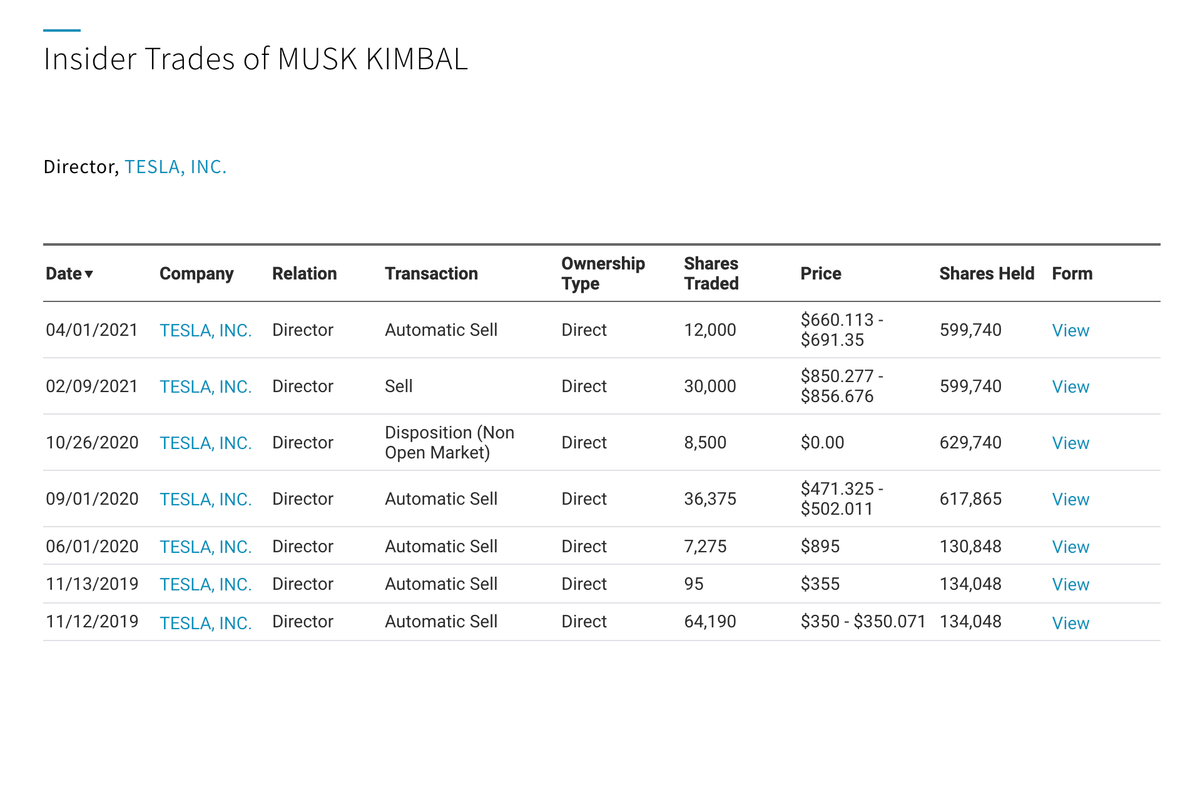Click TESLA, INC. in the 04/01/2021 row

[x=205, y=331]
